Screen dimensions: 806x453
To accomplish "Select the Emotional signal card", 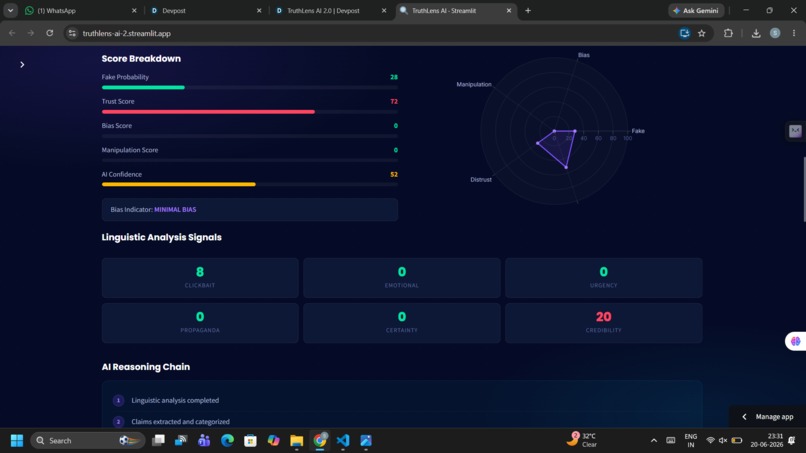I will (x=402, y=278).
